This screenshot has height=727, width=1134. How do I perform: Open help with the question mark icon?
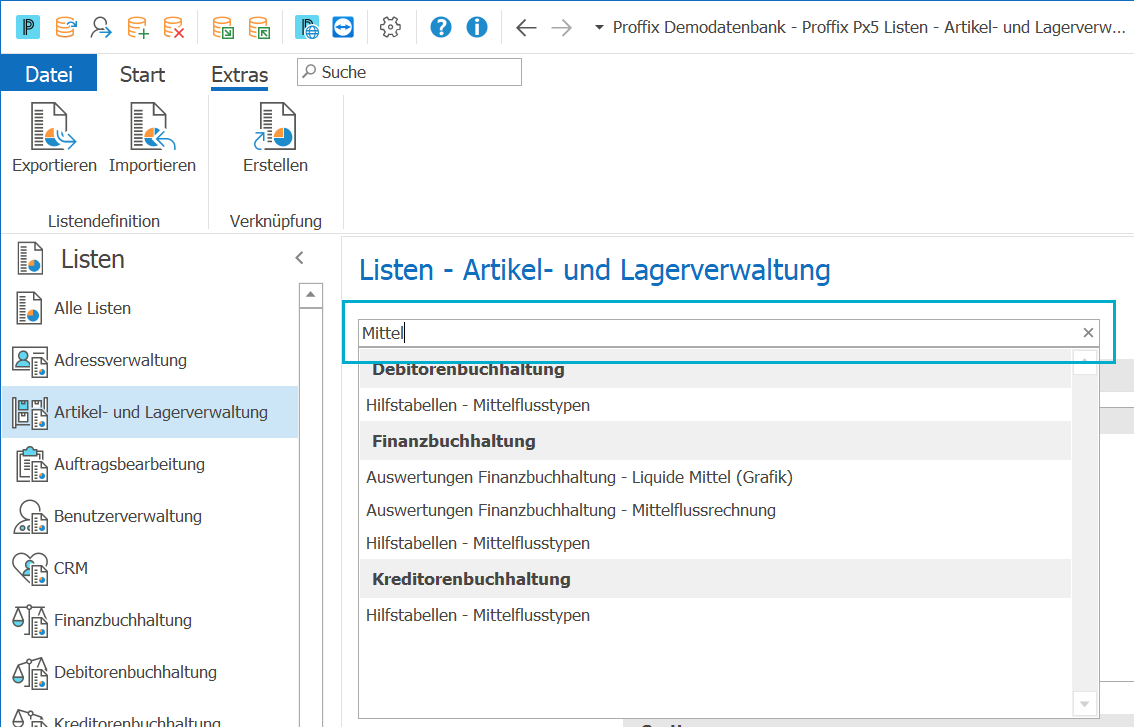click(x=440, y=27)
